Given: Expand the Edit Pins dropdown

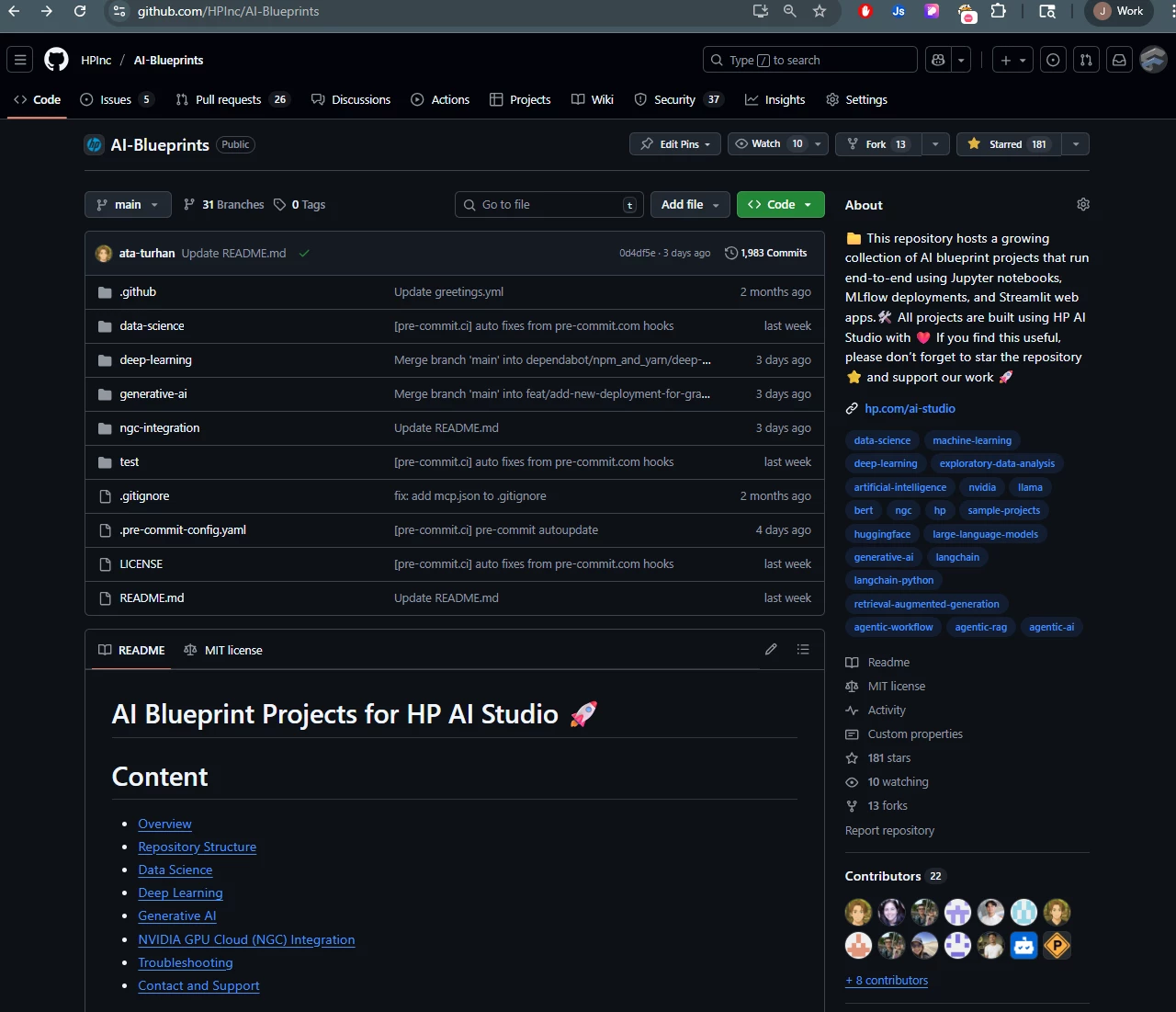Looking at the screenshot, I should coord(675,144).
